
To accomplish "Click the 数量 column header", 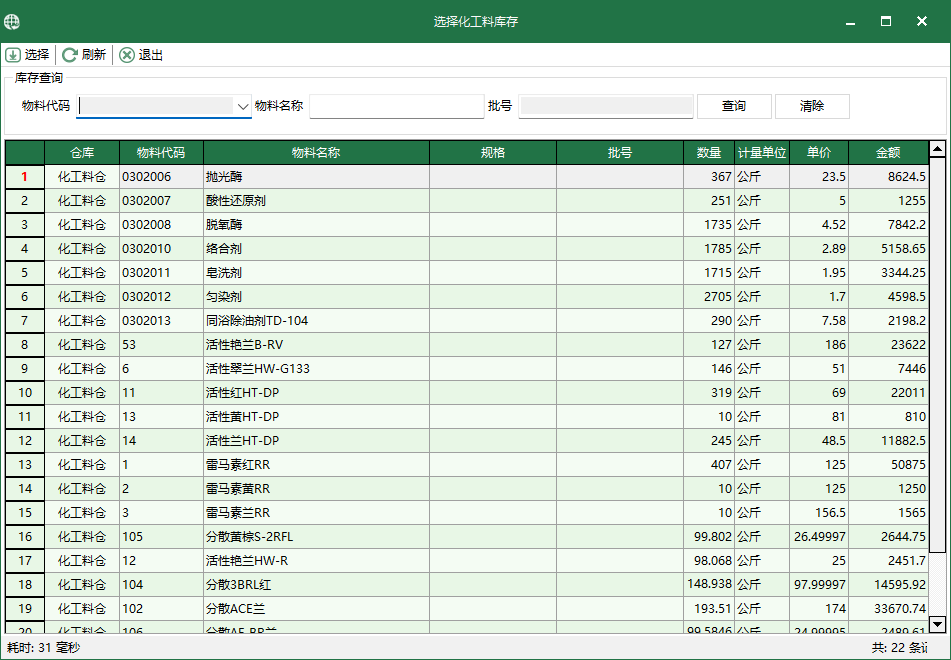I will 709,152.
